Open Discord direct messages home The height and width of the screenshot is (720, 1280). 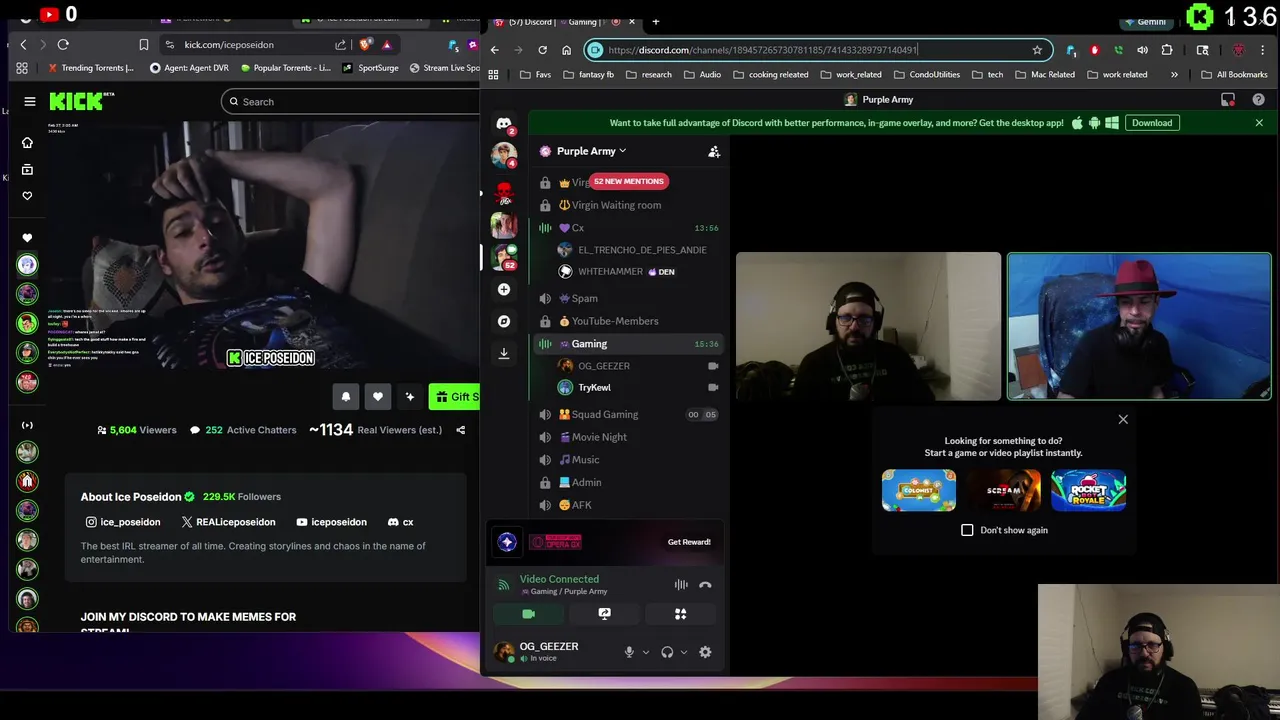tap(504, 123)
